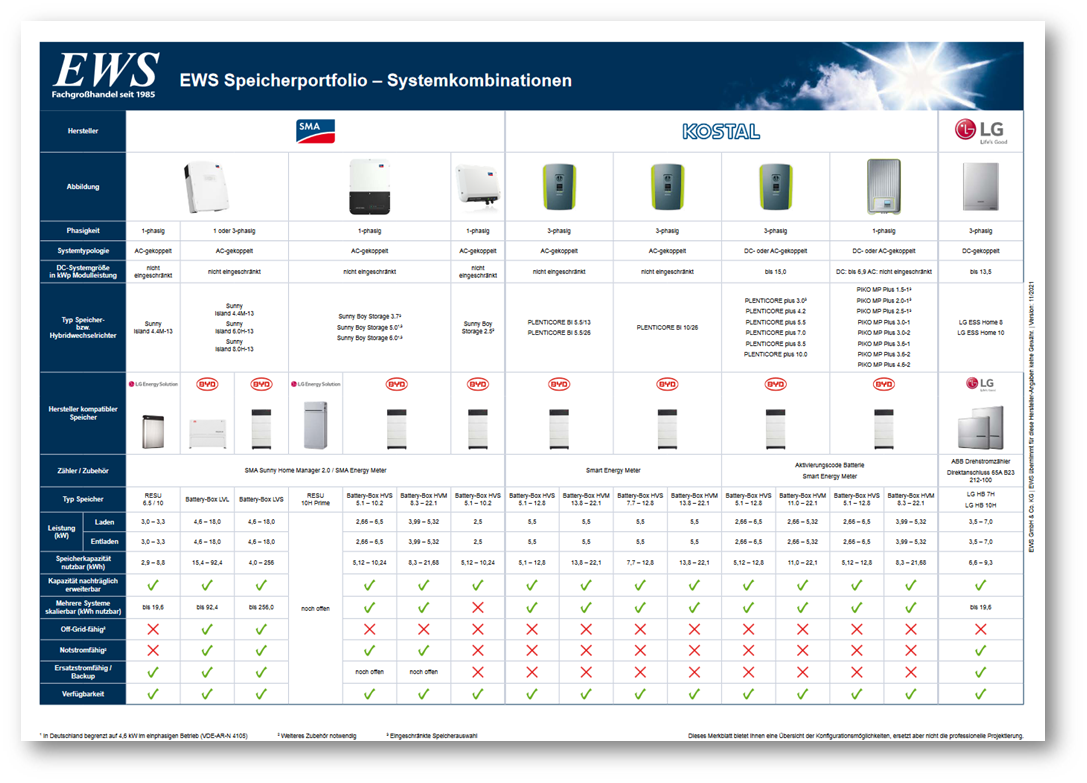This screenshot has width=1087, height=783.
Task: Click the SMA Sunny Home Manager 2.0 text
Action: (315, 469)
